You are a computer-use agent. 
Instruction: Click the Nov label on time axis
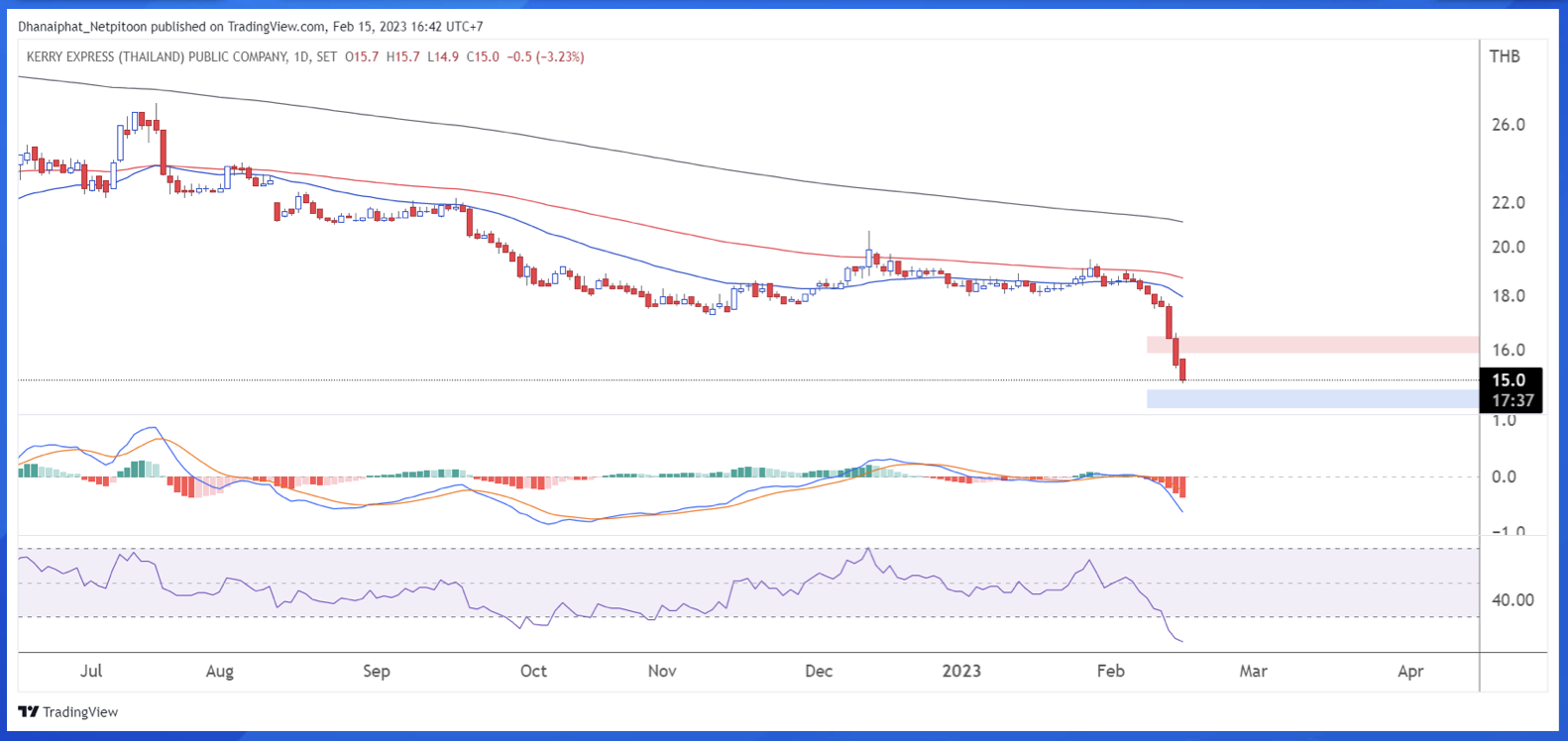point(662,671)
